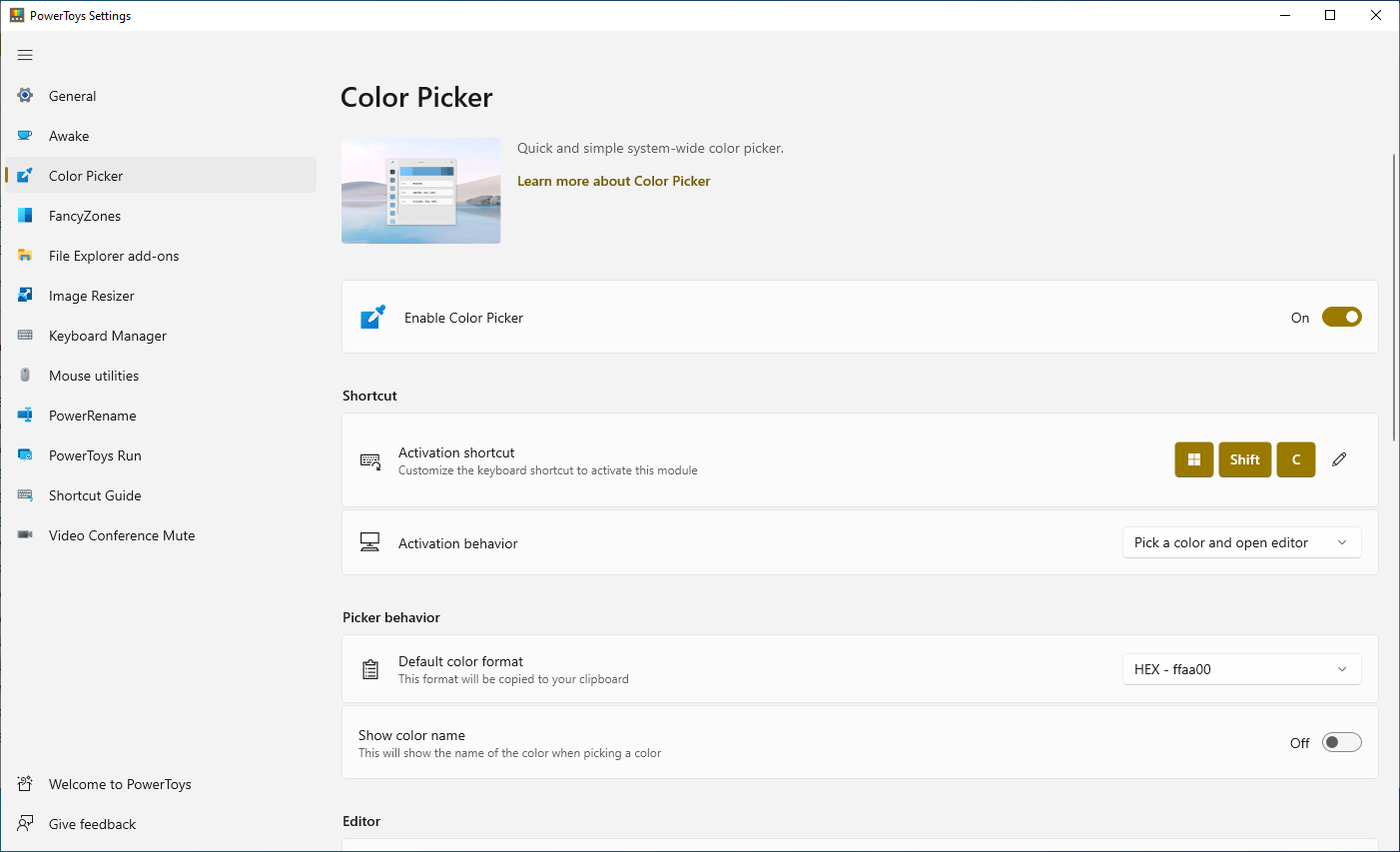Click the Color Picker preview thumbnail
This screenshot has height=852, width=1400.
click(x=421, y=191)
